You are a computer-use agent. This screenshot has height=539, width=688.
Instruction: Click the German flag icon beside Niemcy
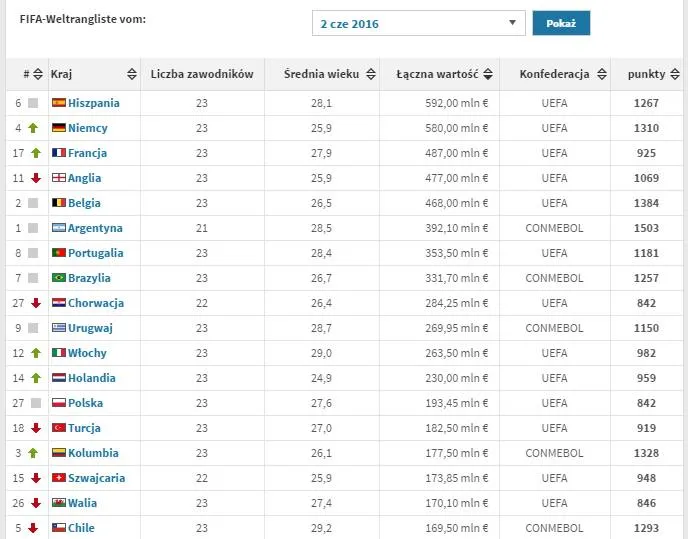pos(59,128)
